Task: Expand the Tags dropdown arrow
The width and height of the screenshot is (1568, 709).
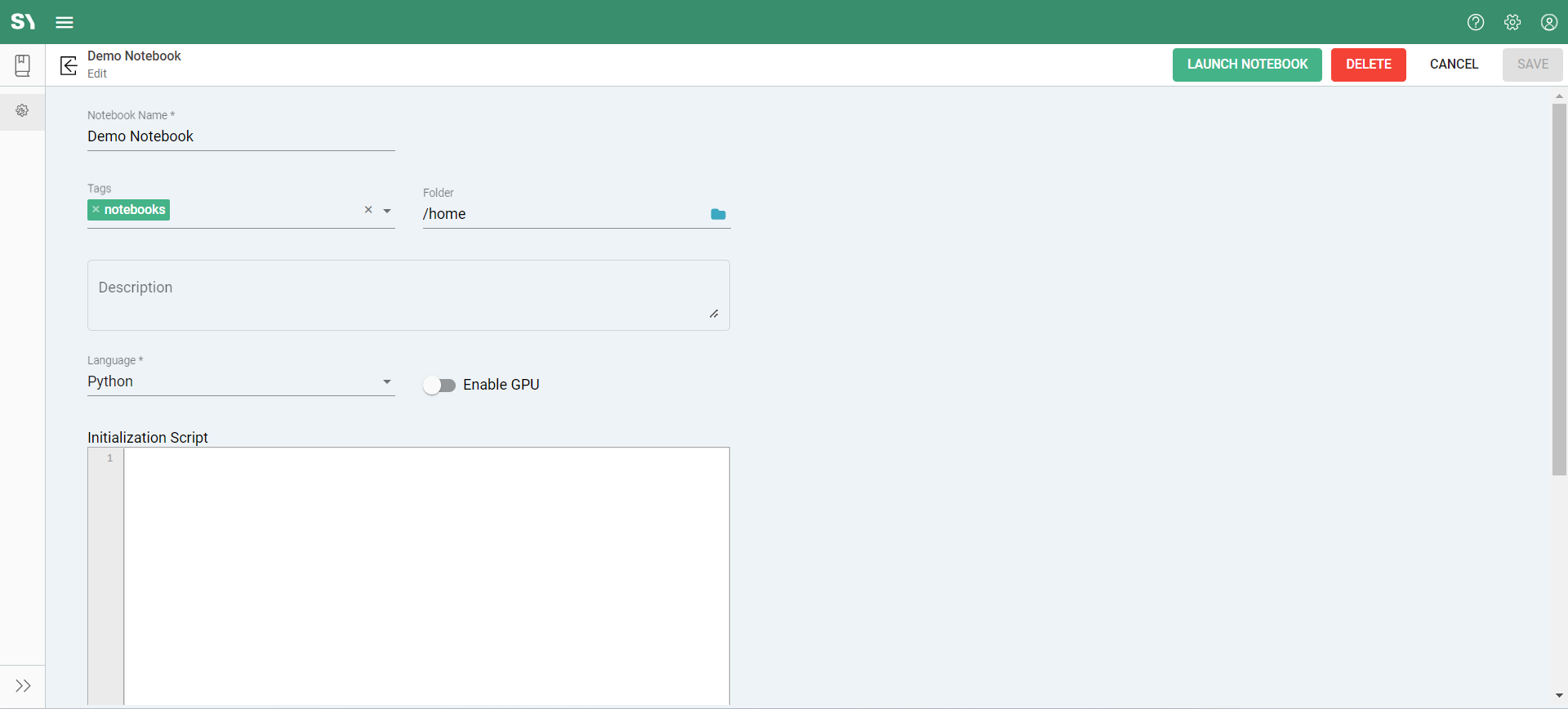Action: coord(387,211)
